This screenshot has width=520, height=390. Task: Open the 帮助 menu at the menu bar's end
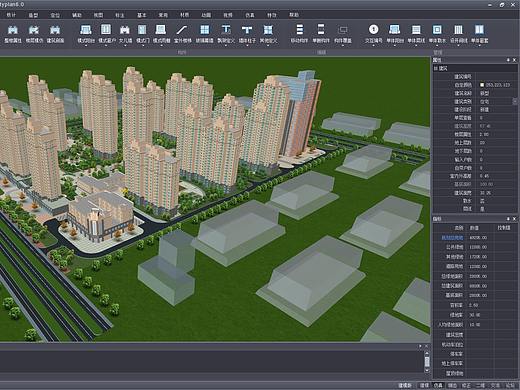point(294,15)
